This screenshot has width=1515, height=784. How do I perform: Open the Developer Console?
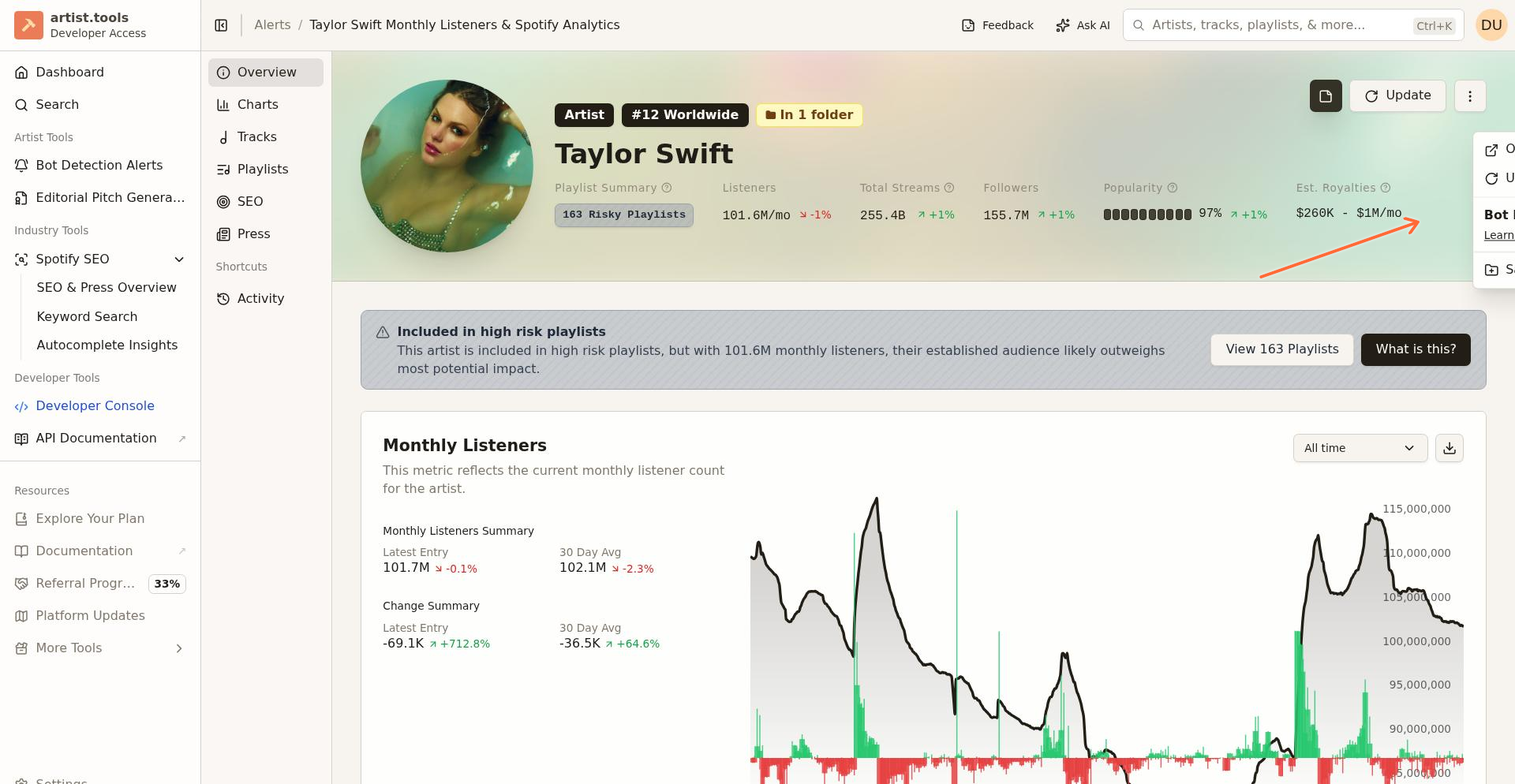point(100,406)
